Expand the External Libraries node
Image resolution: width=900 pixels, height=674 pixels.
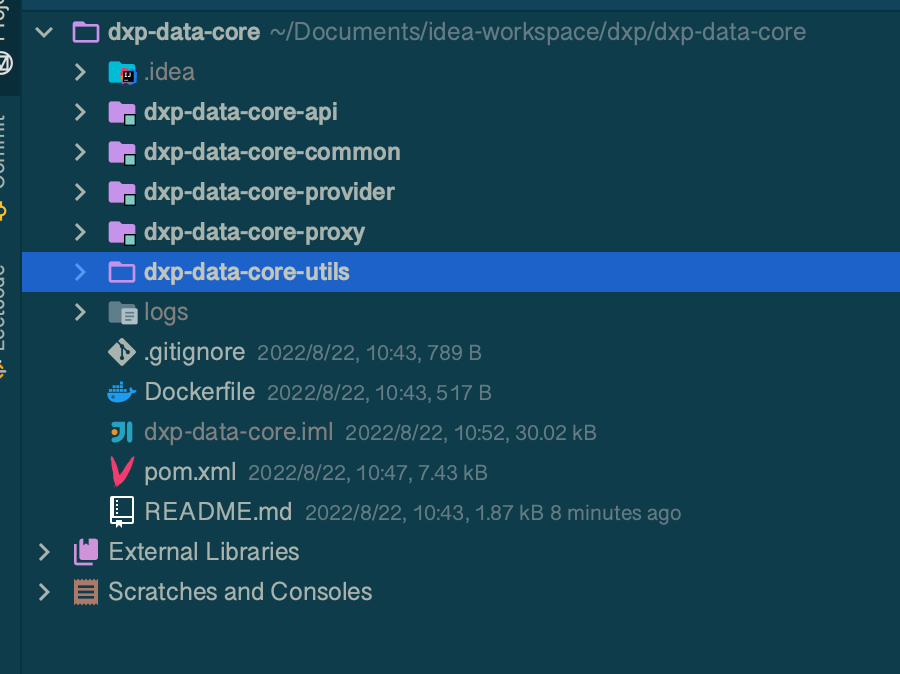pyautogui.click(x=44, y=552)
